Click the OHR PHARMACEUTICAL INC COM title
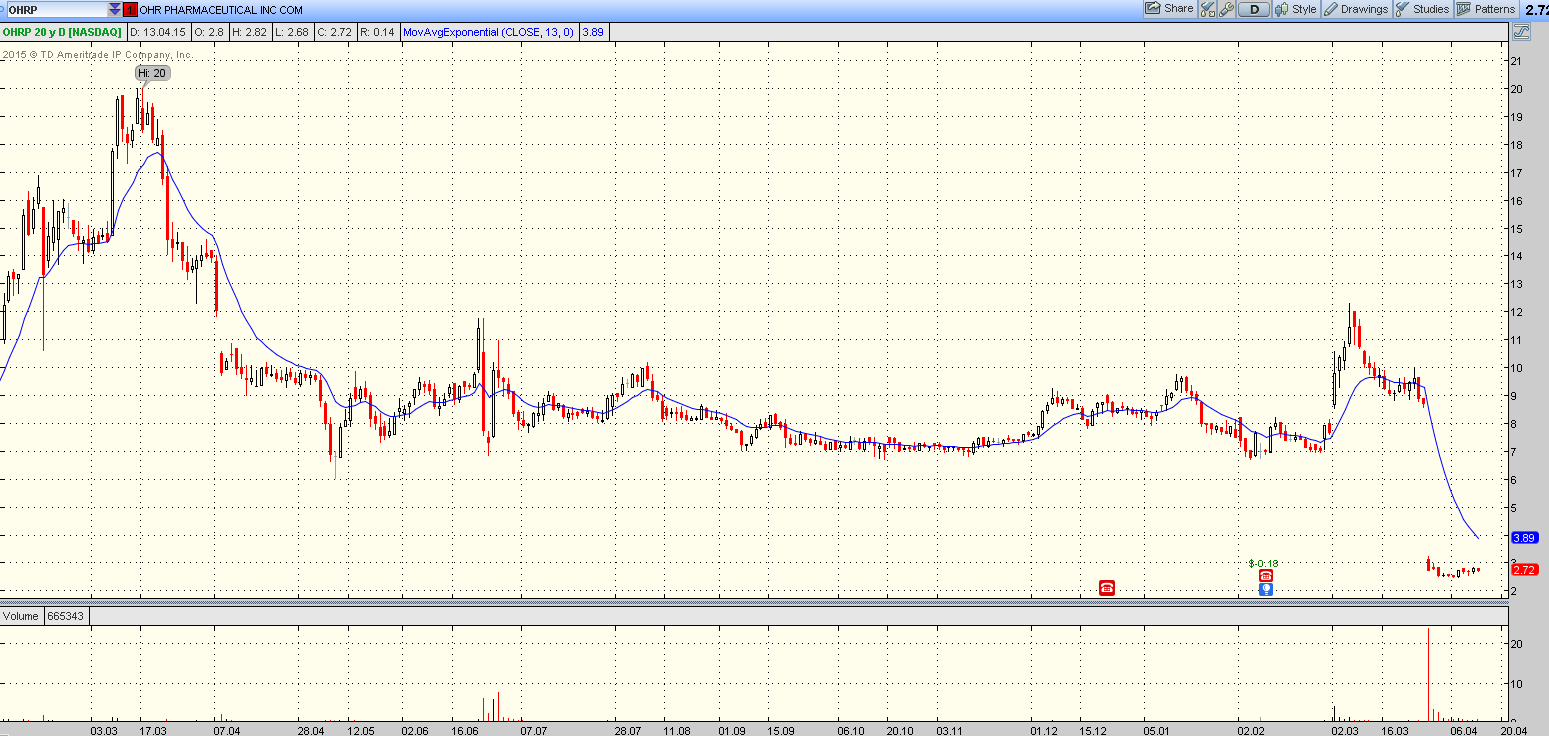 click(x=221, y=9)
